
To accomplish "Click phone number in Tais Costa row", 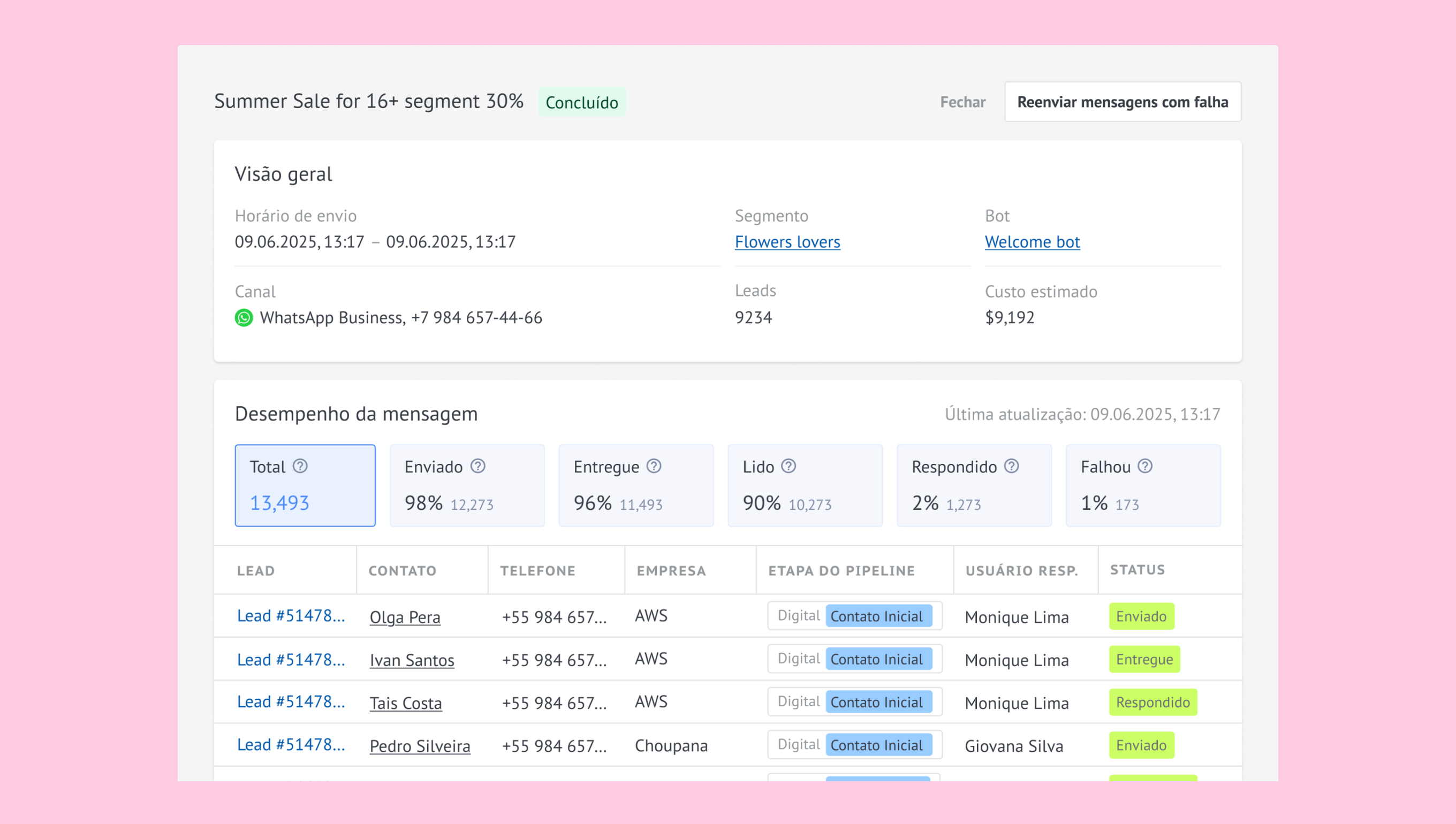I will point(554,703).
